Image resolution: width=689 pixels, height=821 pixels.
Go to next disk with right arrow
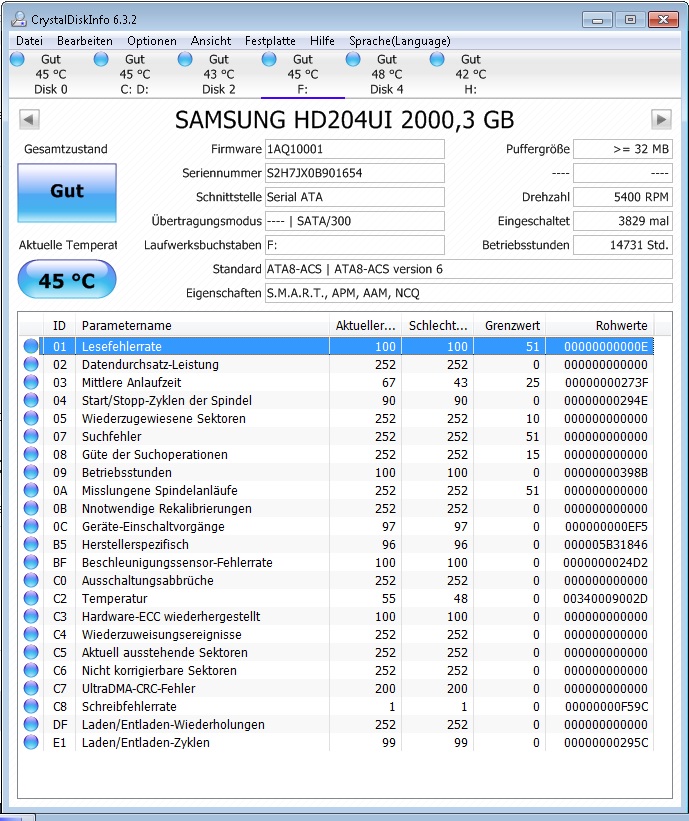(661, 120)
